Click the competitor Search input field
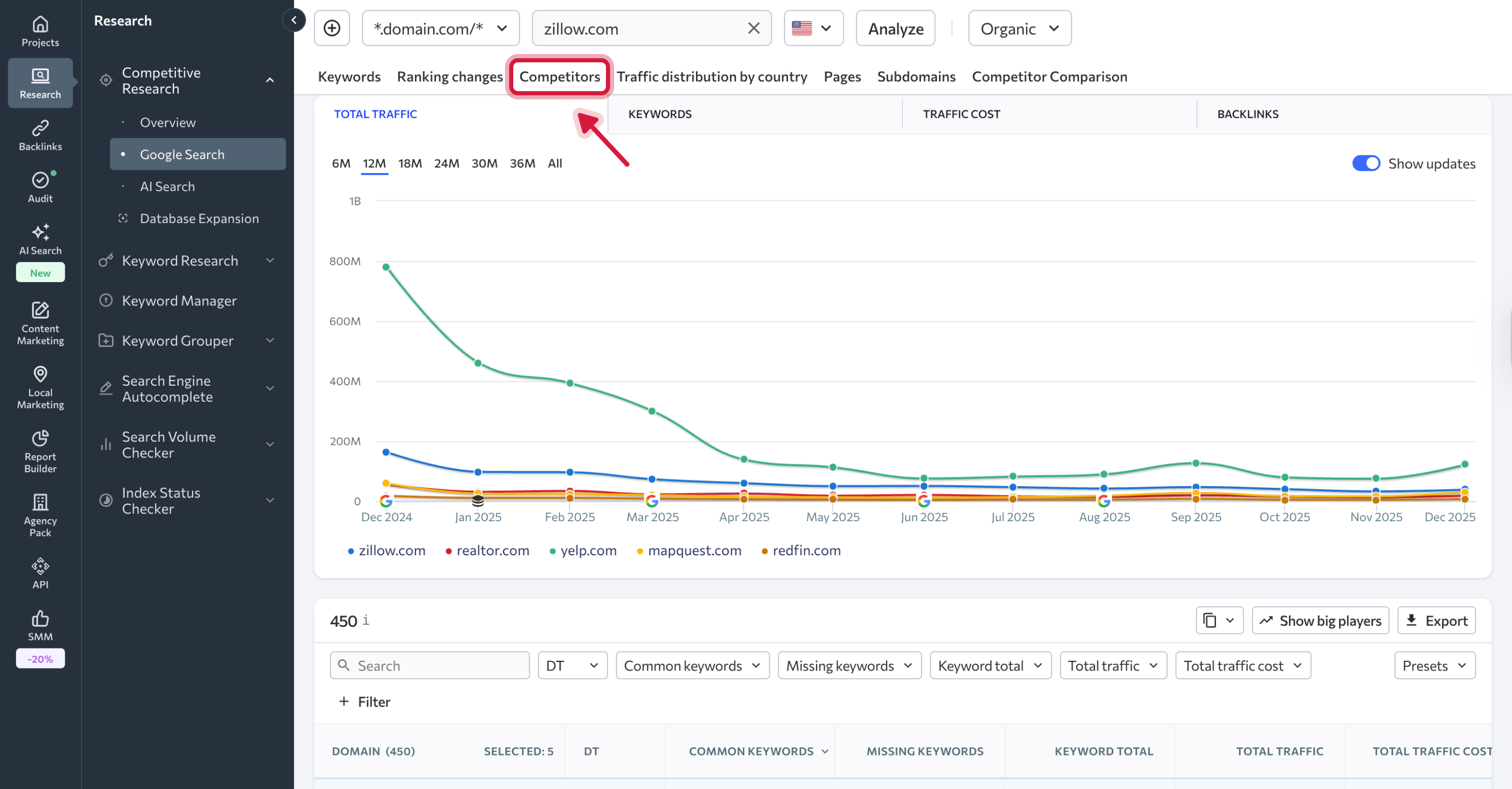1512x789 pixels. coord(430,666)
